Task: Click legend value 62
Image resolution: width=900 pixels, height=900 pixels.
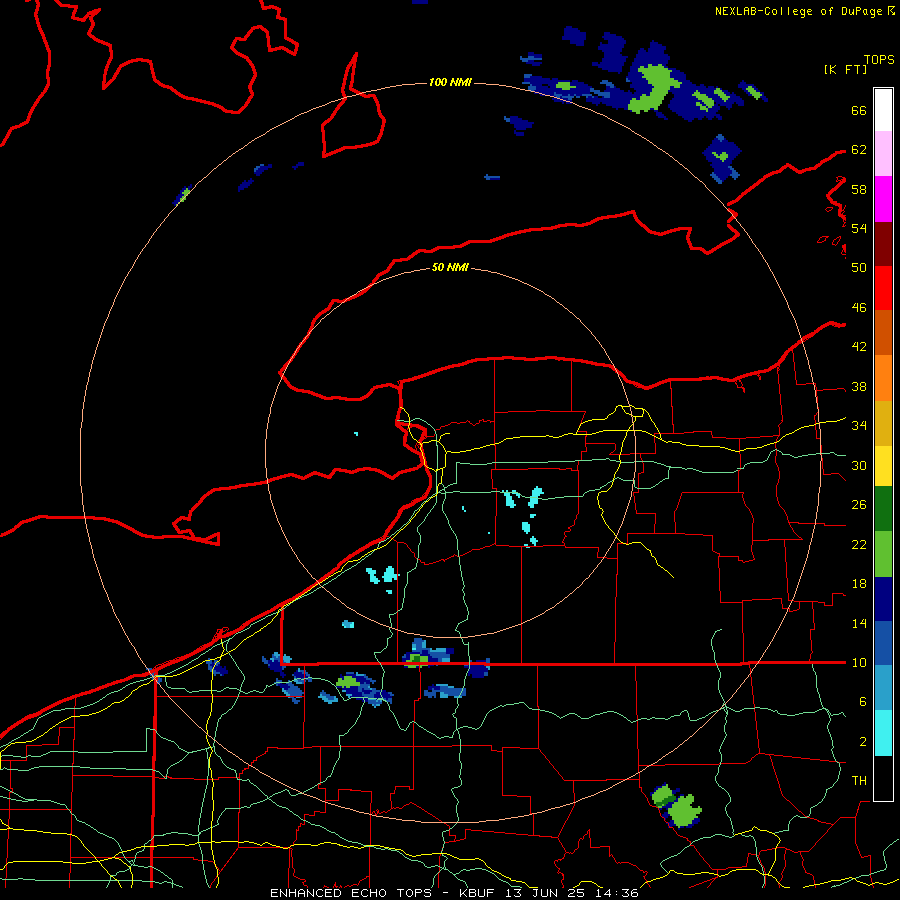Action: pos(859,150)
